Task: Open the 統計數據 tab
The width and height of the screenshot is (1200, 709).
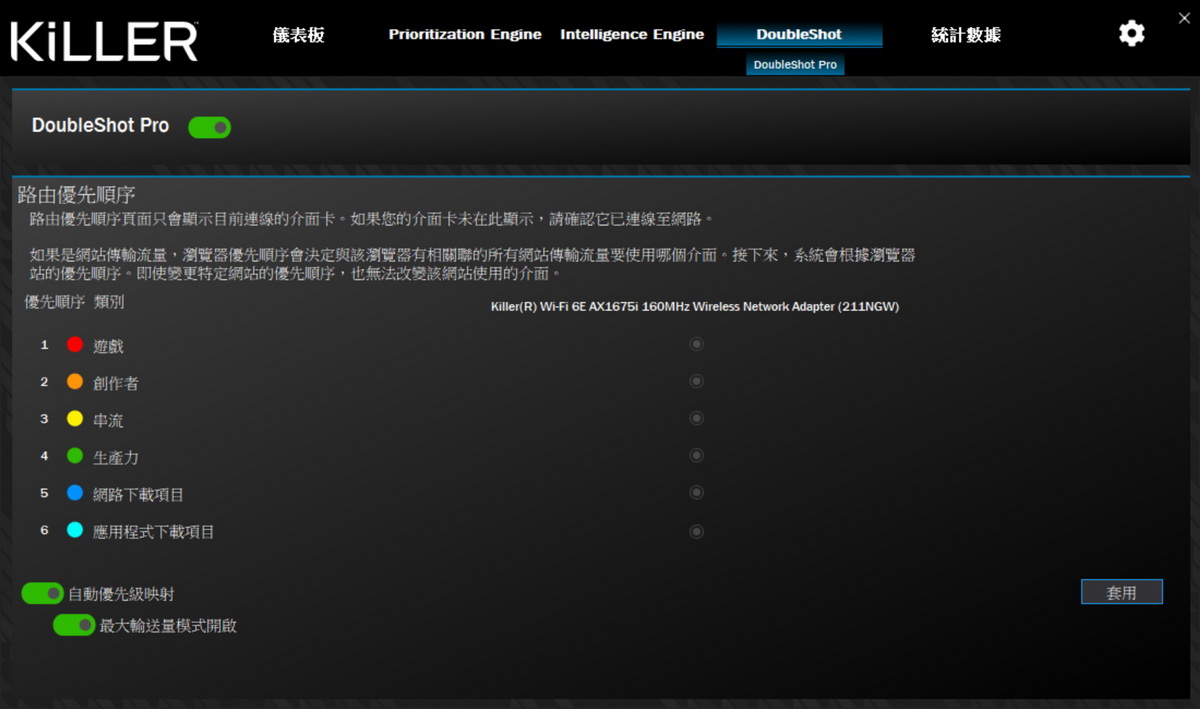Action: pyautogui.click(x=965, y=35)
